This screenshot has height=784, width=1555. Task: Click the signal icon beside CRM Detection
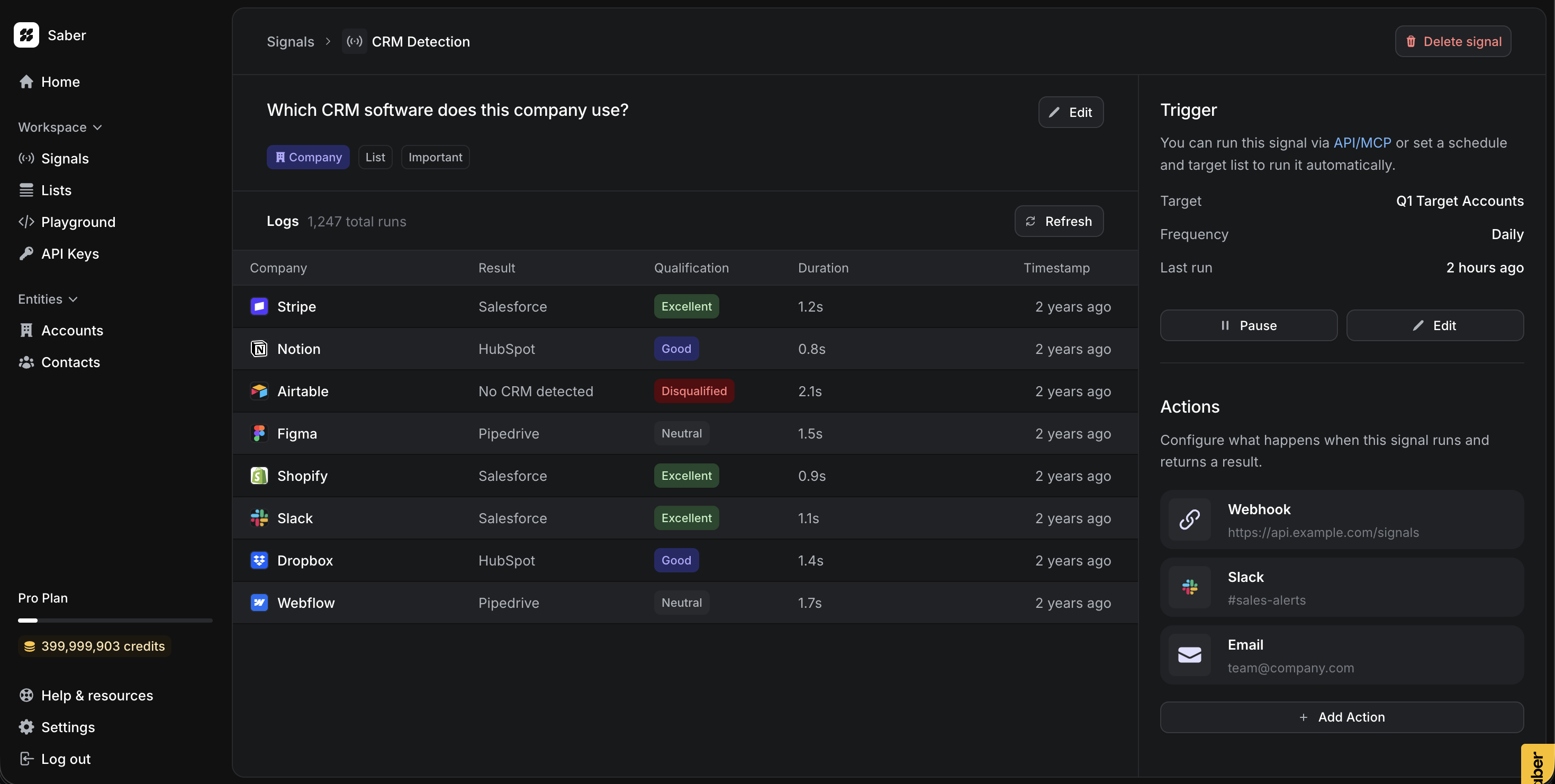[x=354, y=42]
